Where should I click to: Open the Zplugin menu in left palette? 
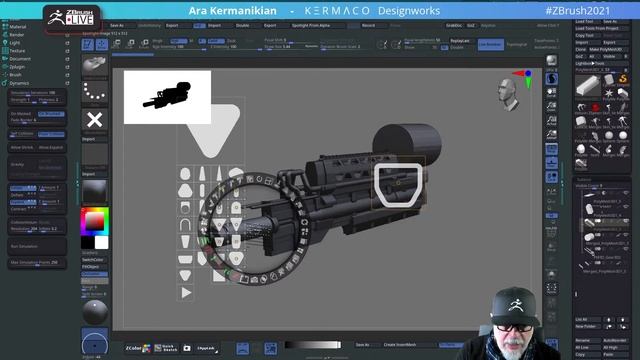[17, 67]
